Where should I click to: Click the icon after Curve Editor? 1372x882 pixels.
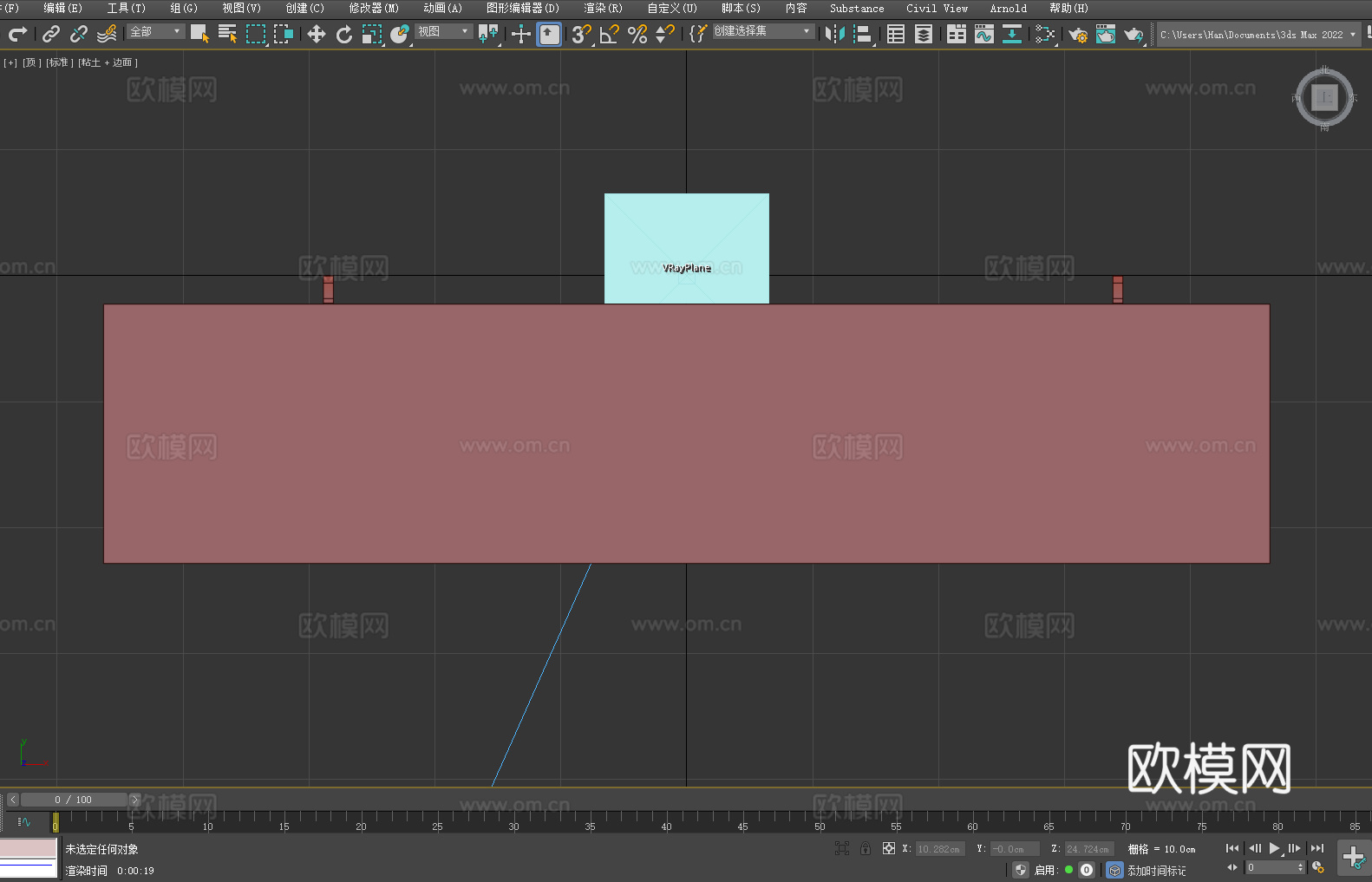pyautogui.click(x=1012, y=34)
